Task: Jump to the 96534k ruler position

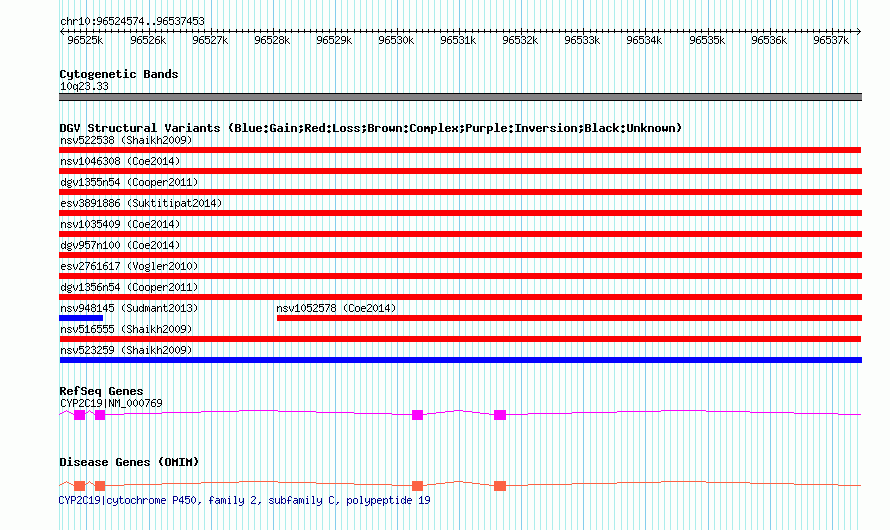Action: click(x=644, y=40)
